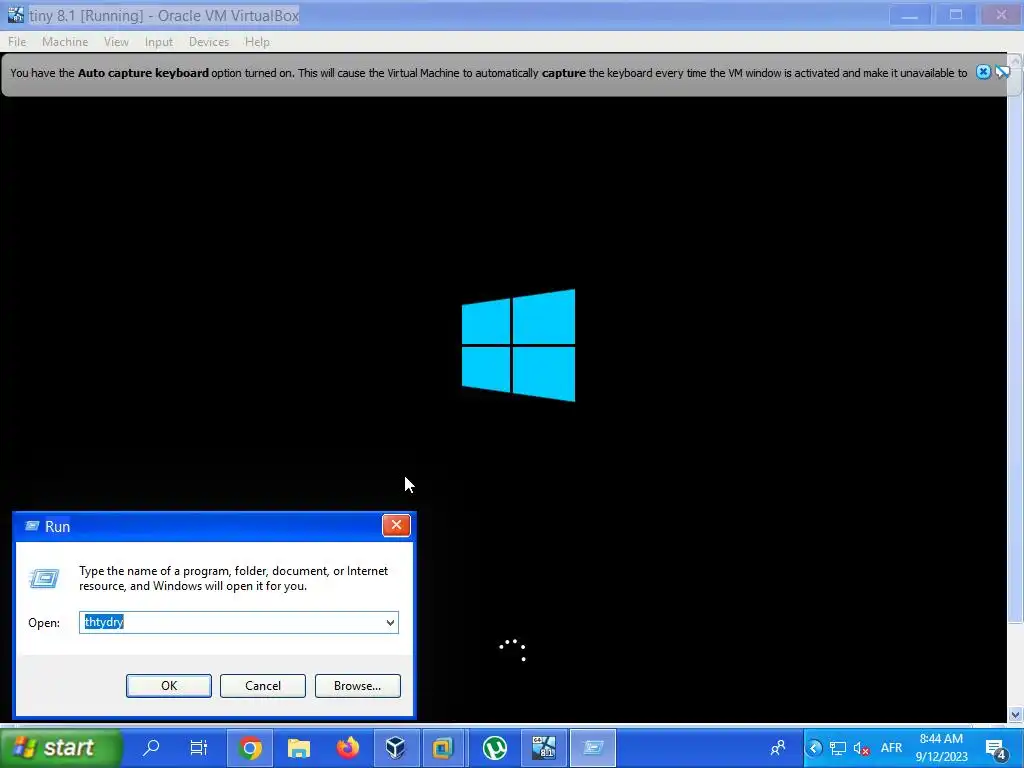Minimize the VirtualBox window
This screenshot has height=768, width=1024.
[x=910, y=14]
